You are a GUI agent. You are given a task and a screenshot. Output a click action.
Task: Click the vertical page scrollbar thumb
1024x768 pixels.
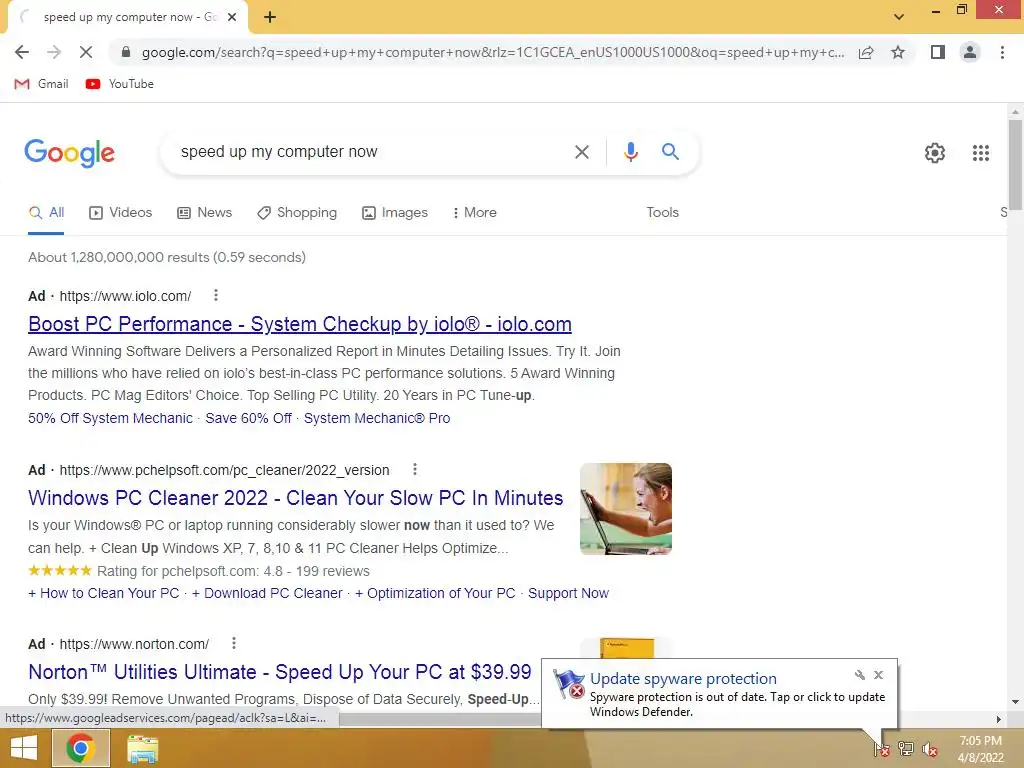(1014, 163)
